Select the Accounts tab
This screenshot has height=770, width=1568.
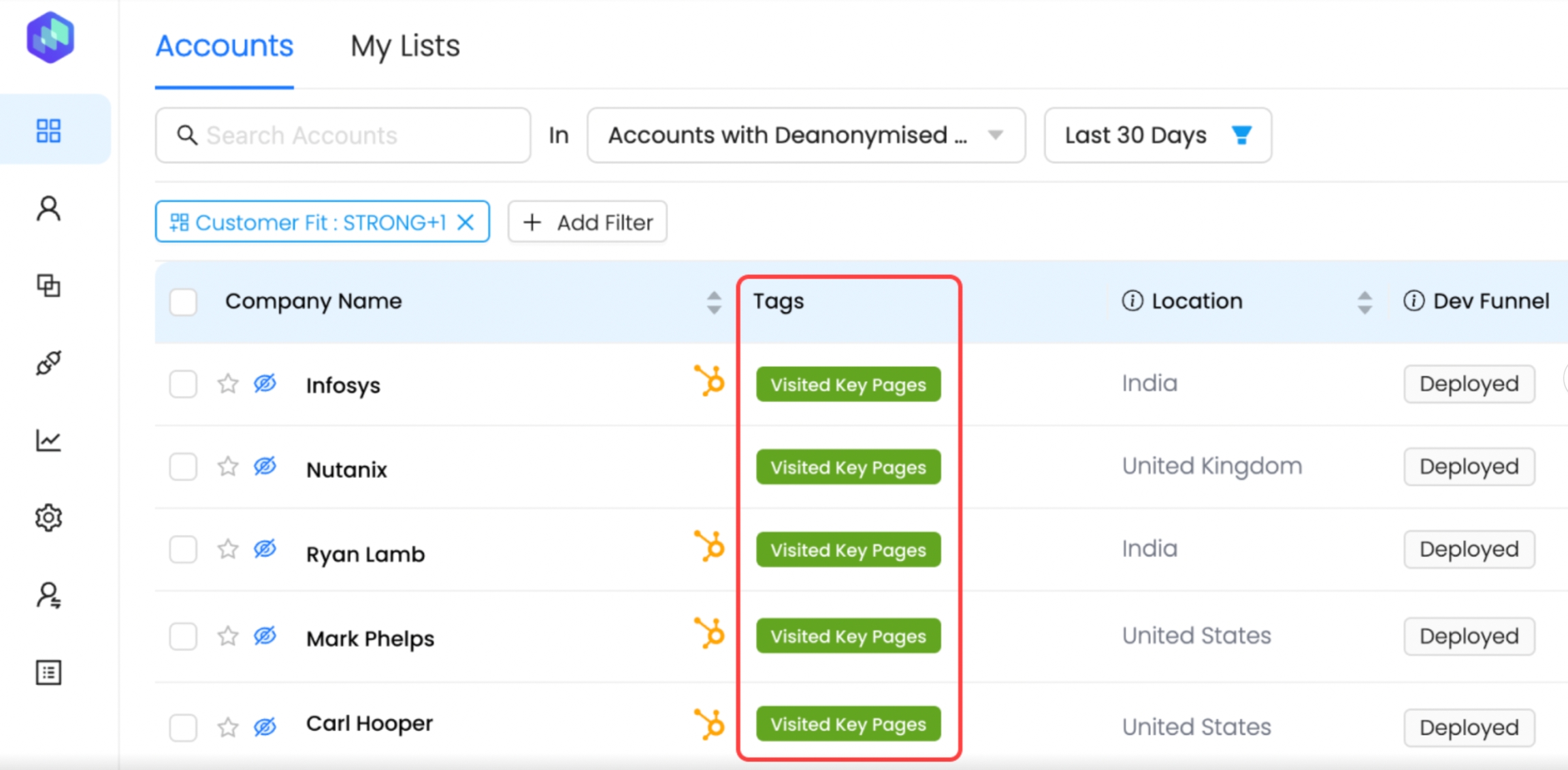pyautogui.click(x=224, y=46)
